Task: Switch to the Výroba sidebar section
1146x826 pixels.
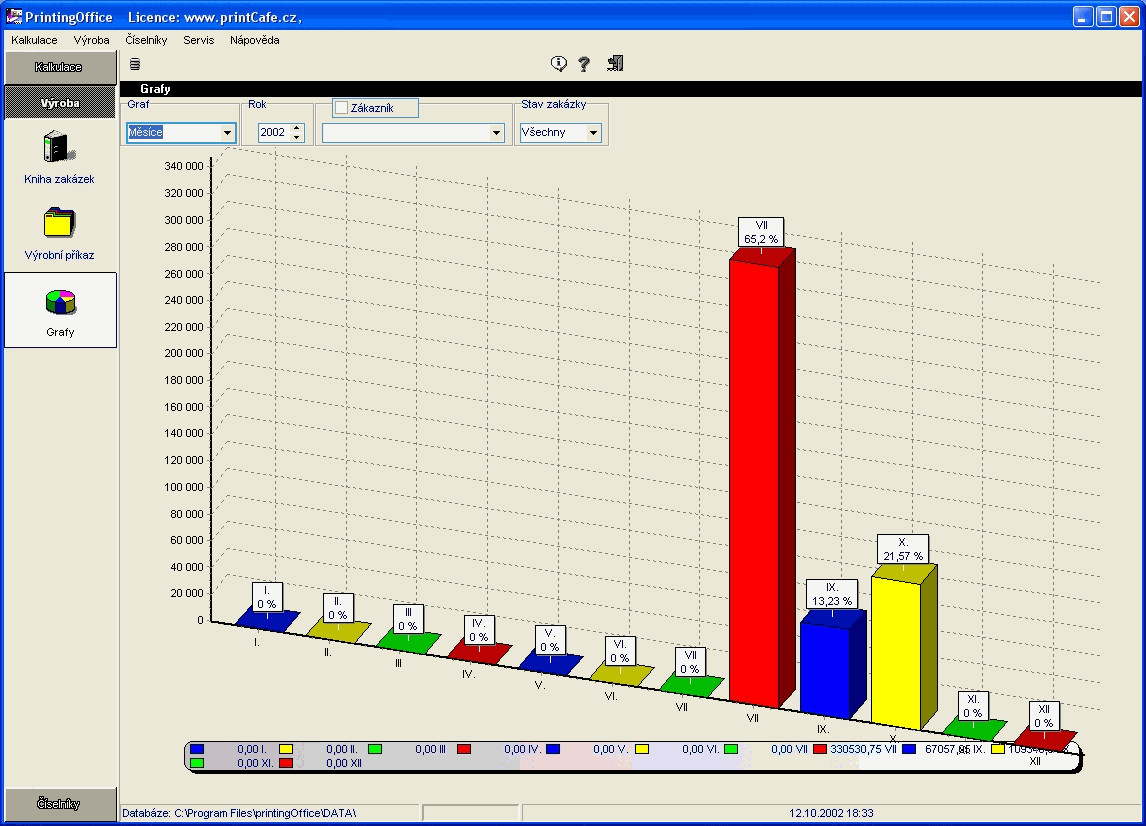Action: [x=60, y=102]
